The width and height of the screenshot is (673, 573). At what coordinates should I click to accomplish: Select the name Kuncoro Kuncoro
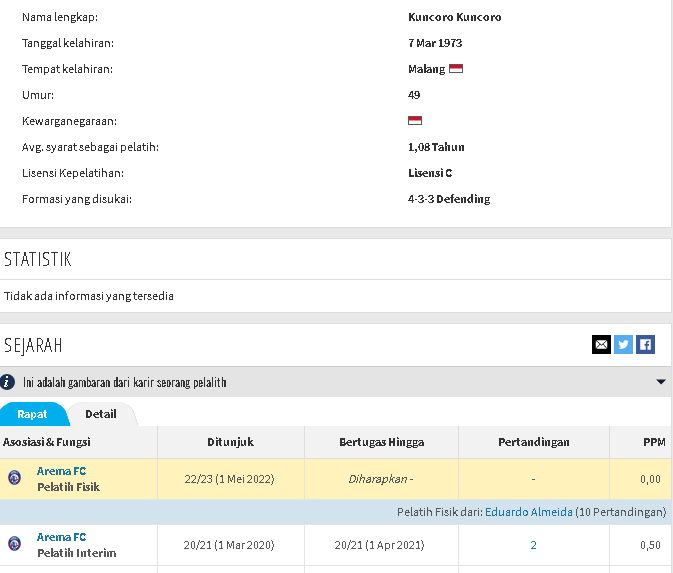[x=455, y=17]
